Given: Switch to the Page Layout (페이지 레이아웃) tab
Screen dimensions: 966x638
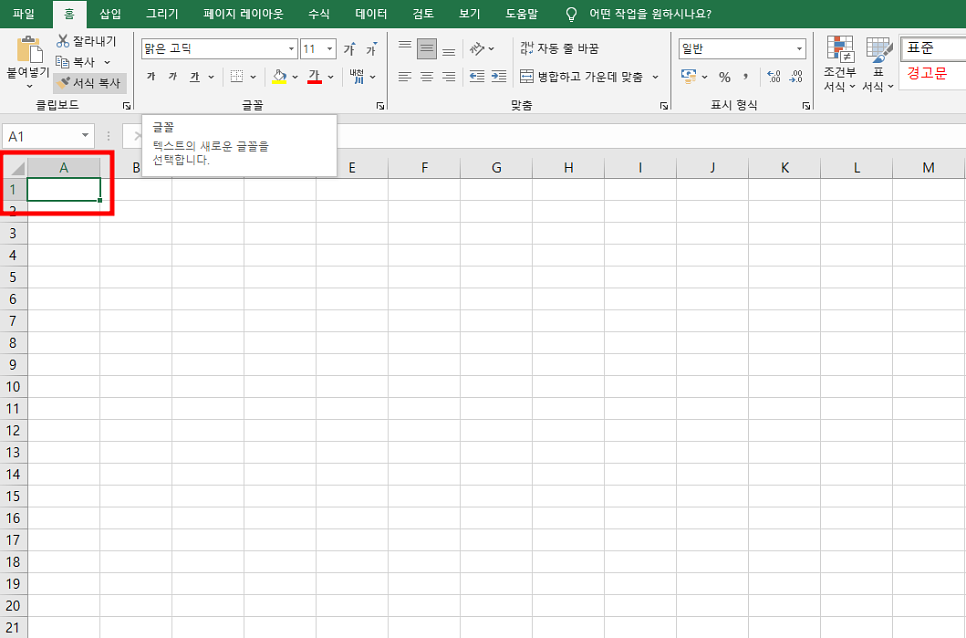Looking at the screenshot, I should [x=243, y=14].
